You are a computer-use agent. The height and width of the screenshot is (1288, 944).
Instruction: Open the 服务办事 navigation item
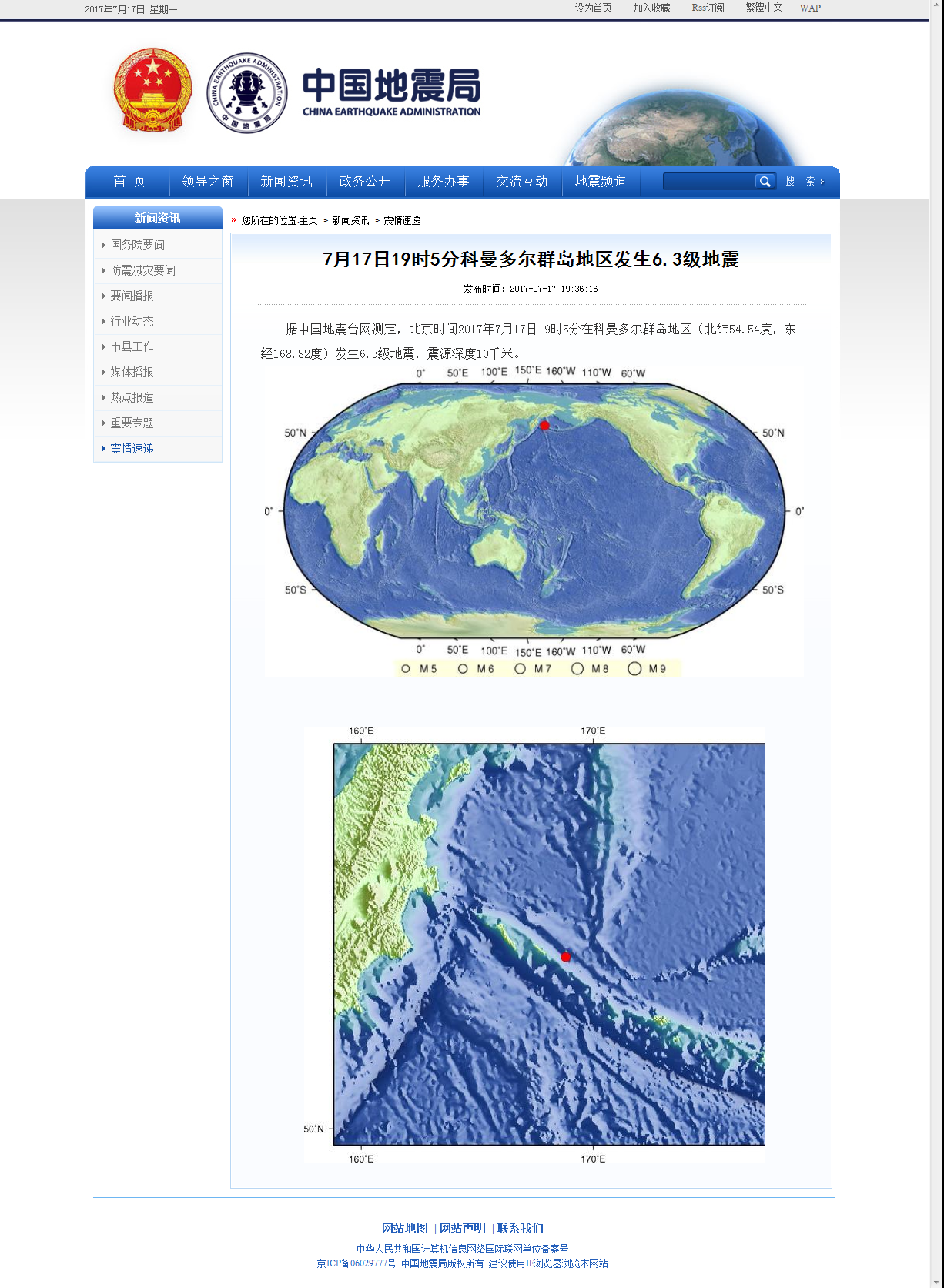point(444,182)
